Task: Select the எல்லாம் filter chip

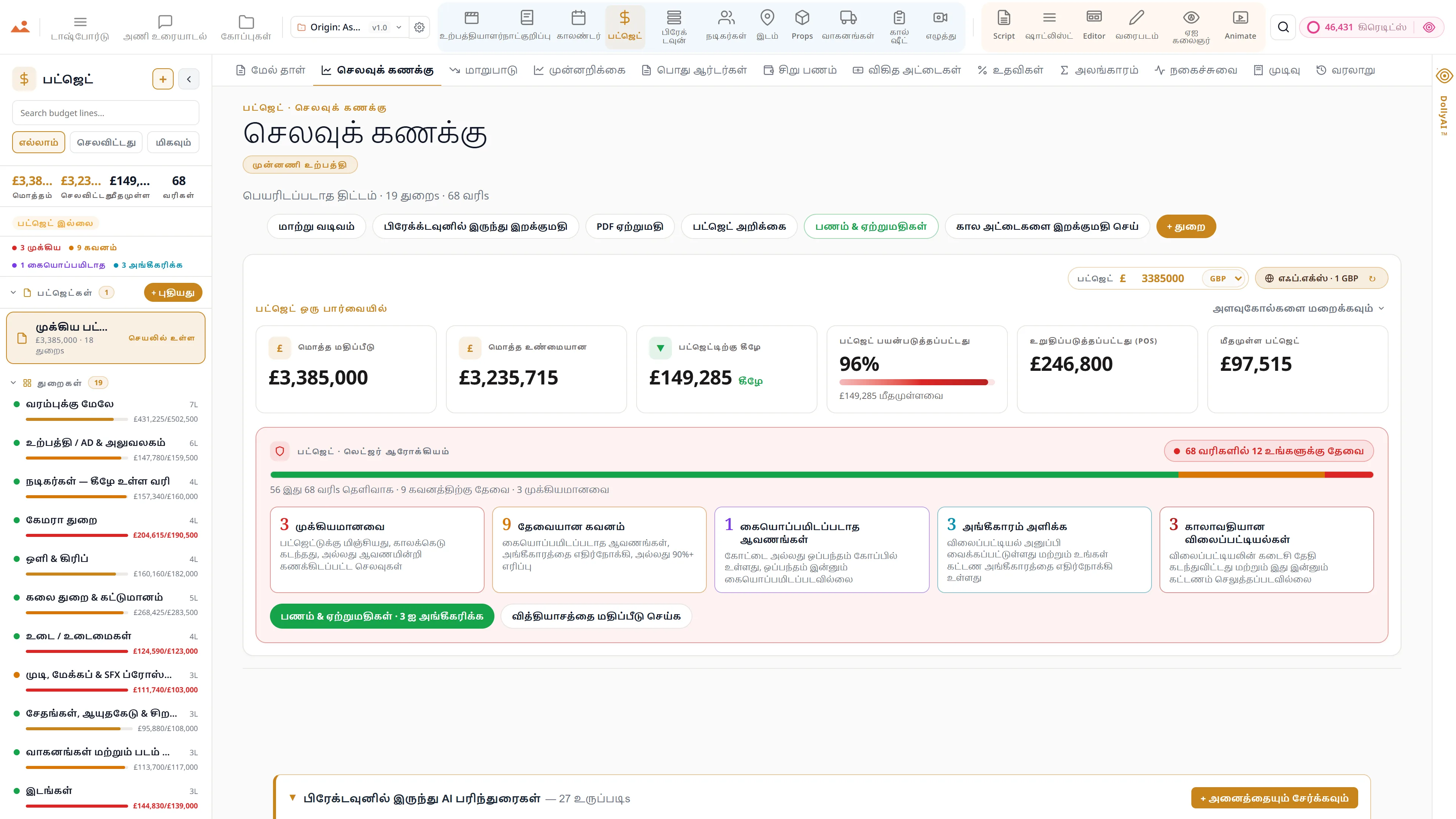Action: pyautogui.click(x=38, y=143)
